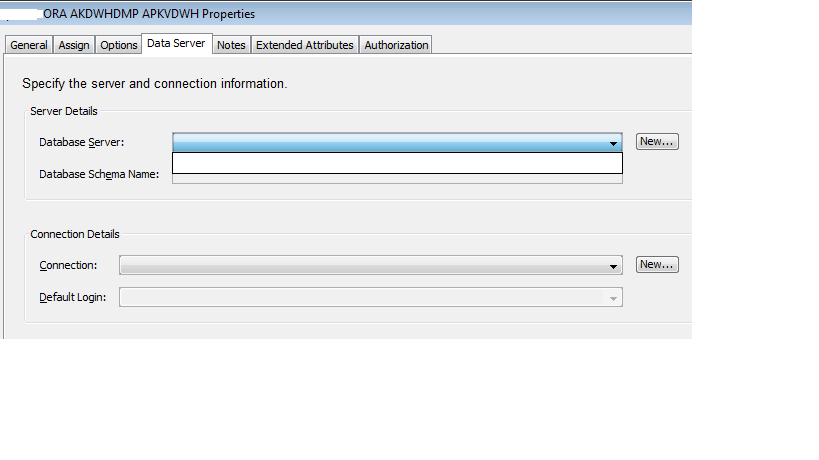Image resolution: width=819 pixels, height=460 pixels.
Task: Select the Options tab
Action: pyautogui.click(x=119, y=45)
